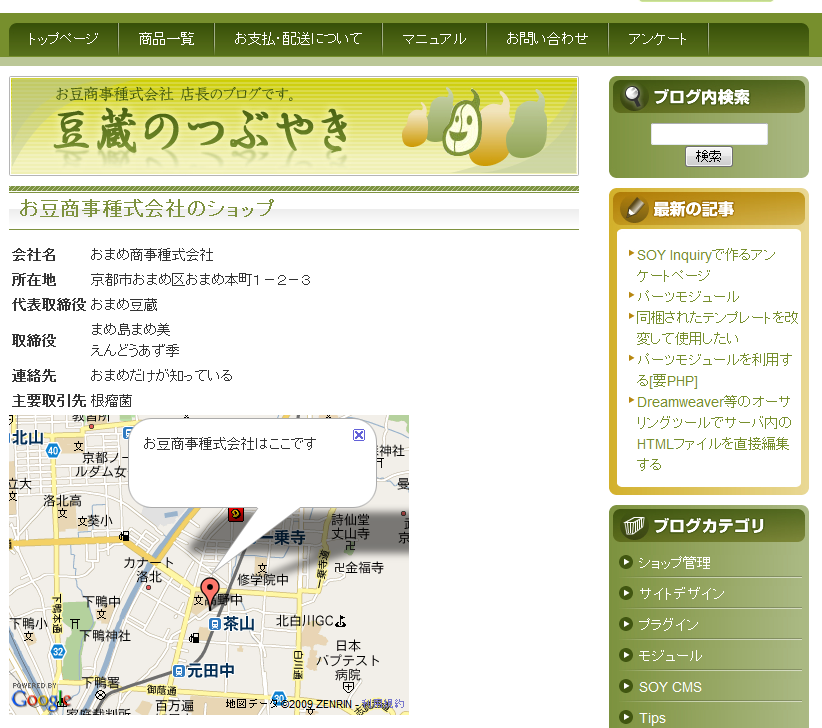This screenshot has height=728, width=822.
Task: Click the 下鴨神社 label on the map
Action: [x=106, y=636]
